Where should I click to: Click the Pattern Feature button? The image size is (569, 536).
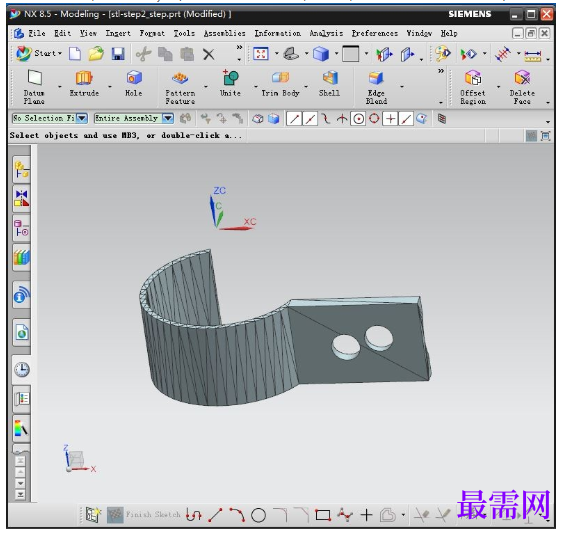point(180,87)
